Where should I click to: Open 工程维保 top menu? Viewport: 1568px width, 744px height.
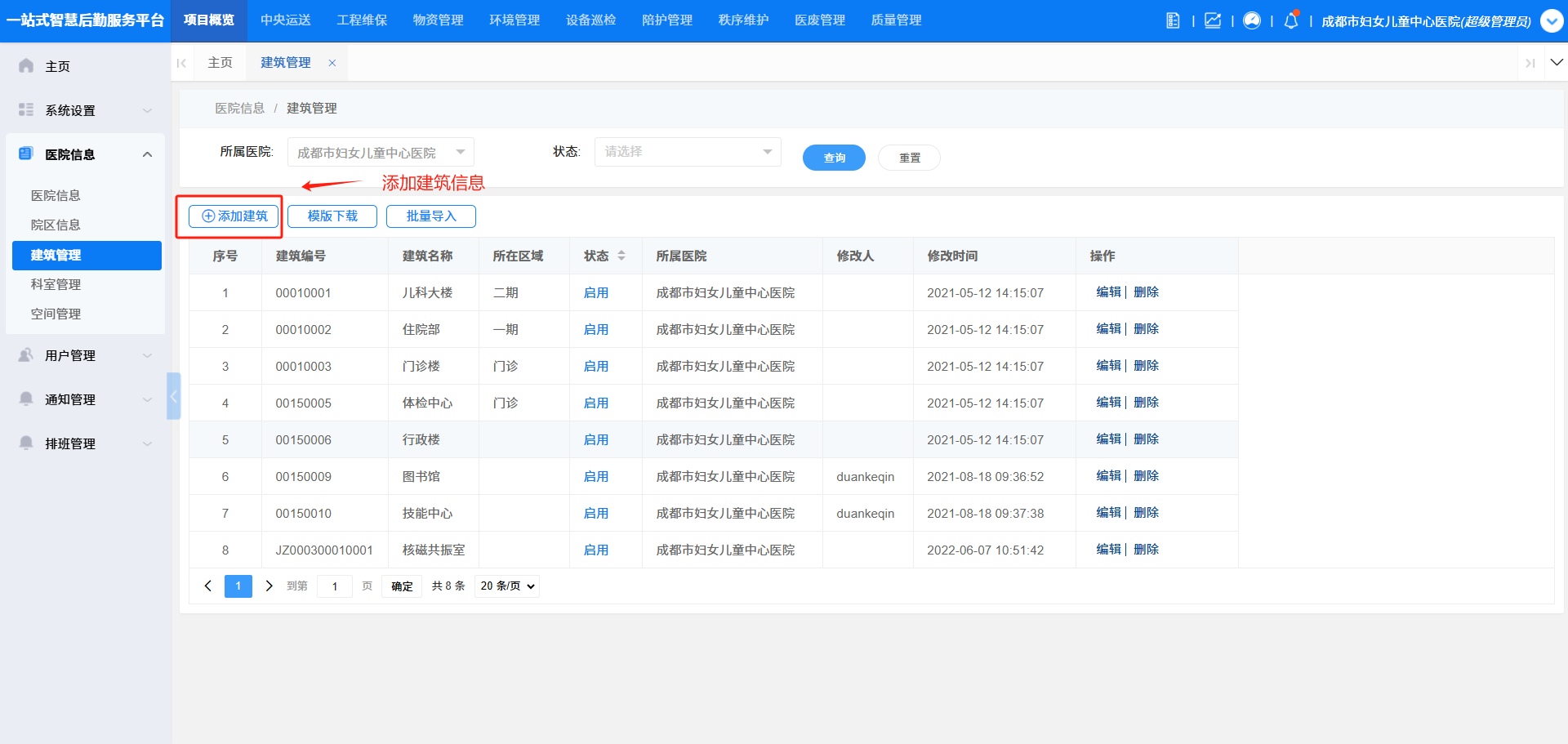tap(362, 20)
